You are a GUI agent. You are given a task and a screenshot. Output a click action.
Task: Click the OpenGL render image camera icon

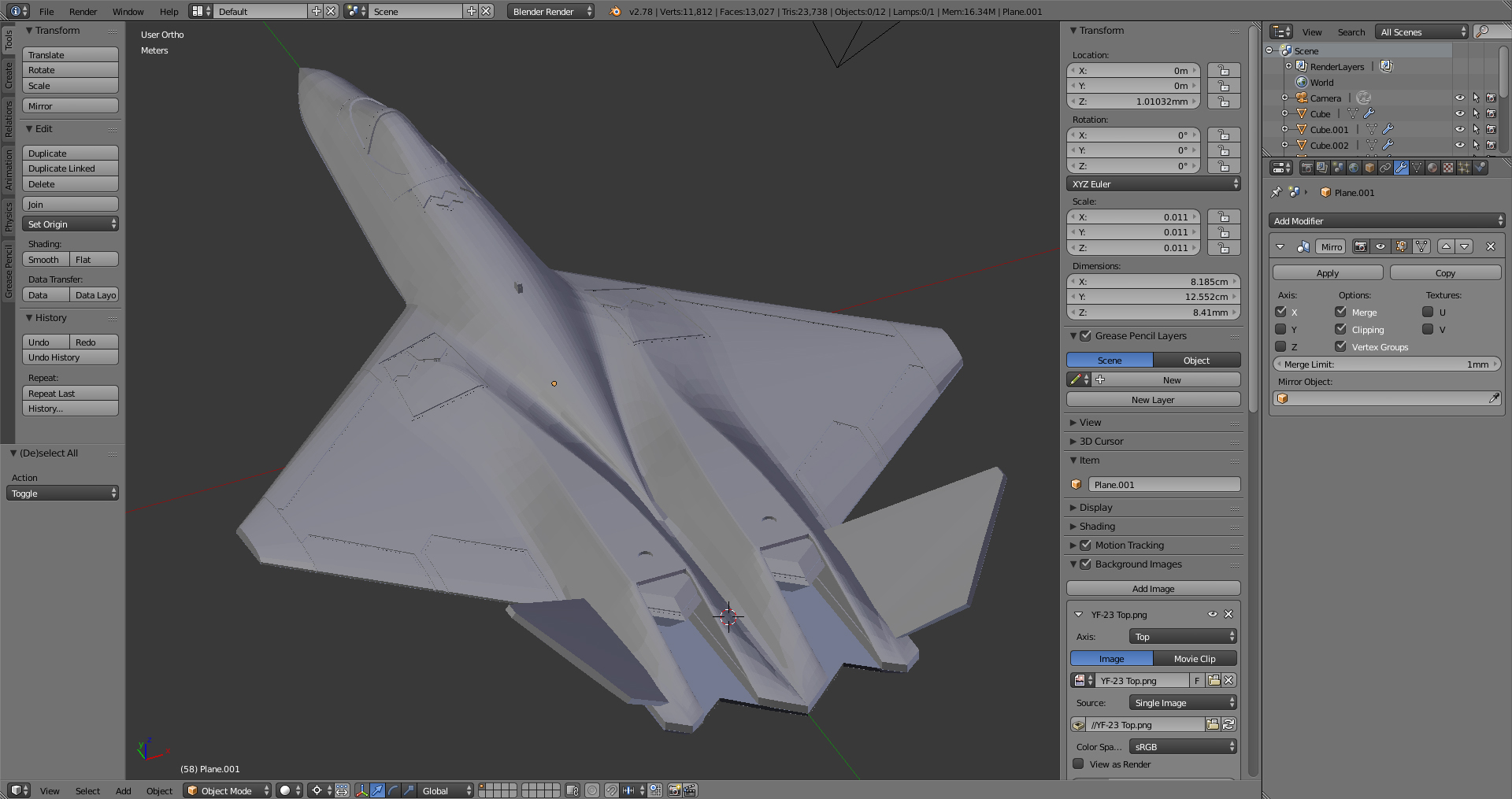[x=674, y=790]
